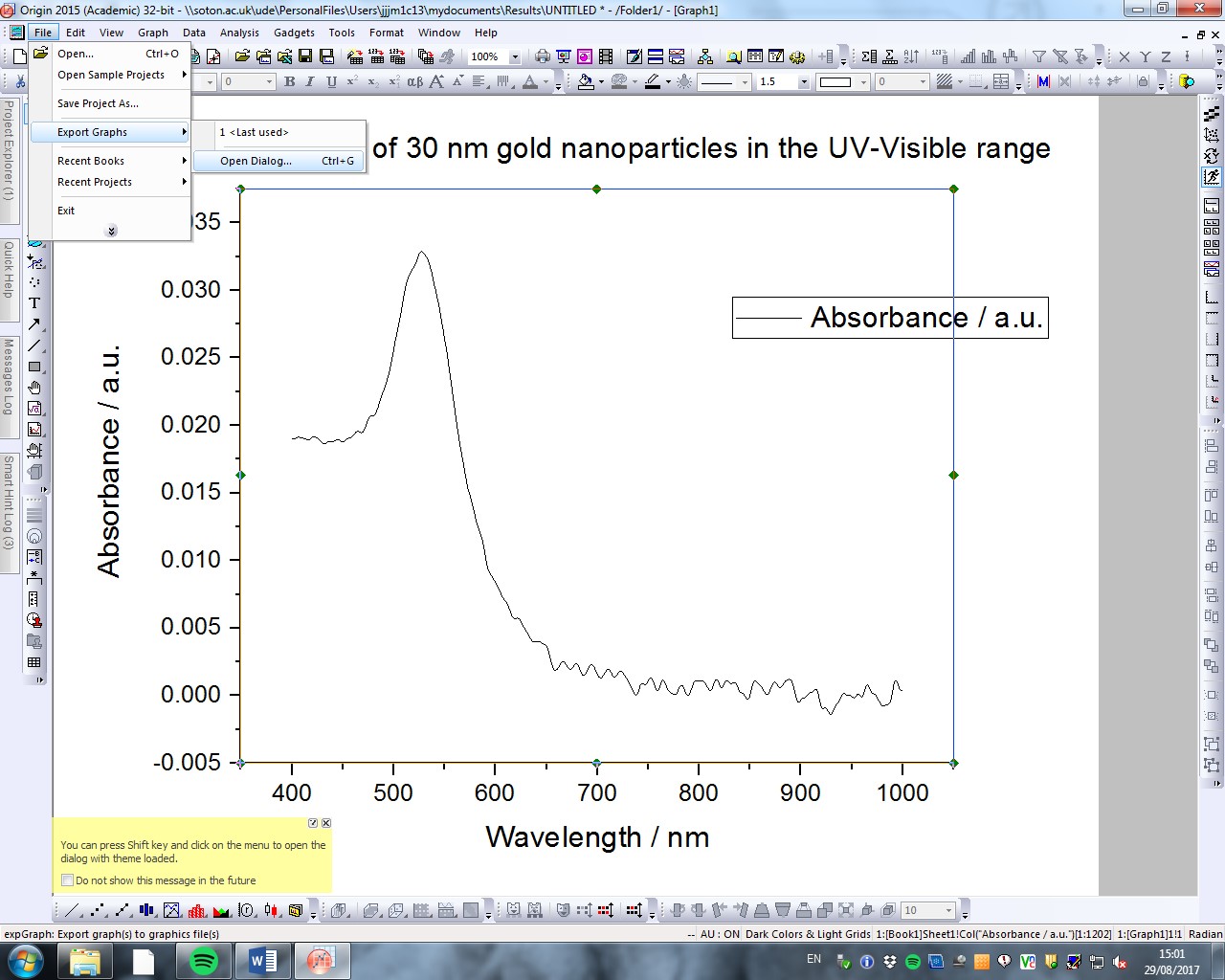1225x980 pixels.
Task: Open the line width 1.5 dropdown
Action: click(x=803, y=82)
